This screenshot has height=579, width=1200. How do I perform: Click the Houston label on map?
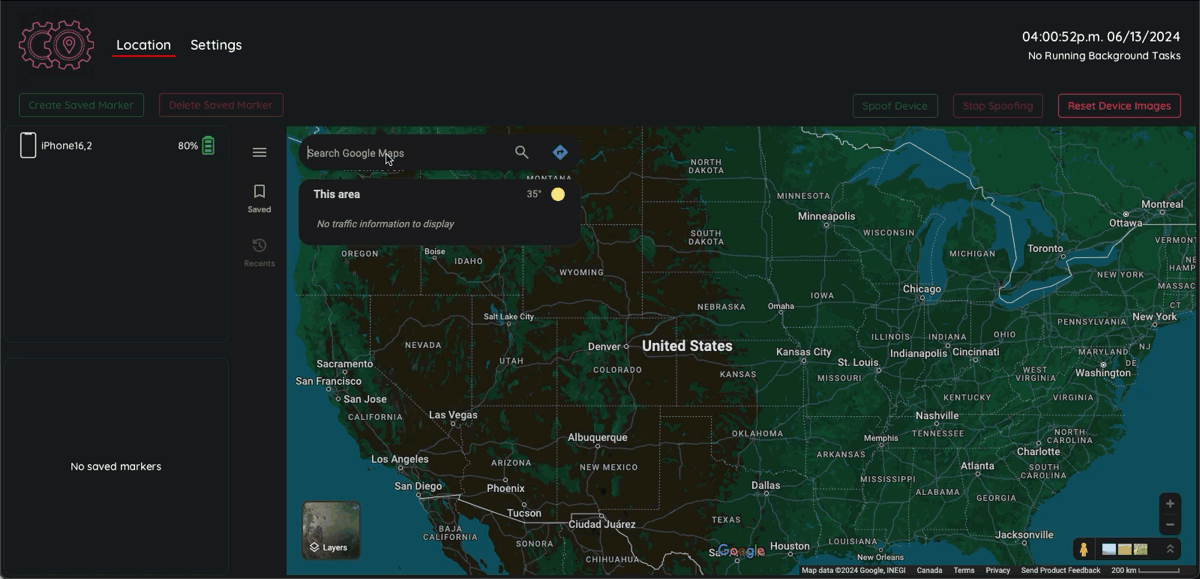pos(790,547)
